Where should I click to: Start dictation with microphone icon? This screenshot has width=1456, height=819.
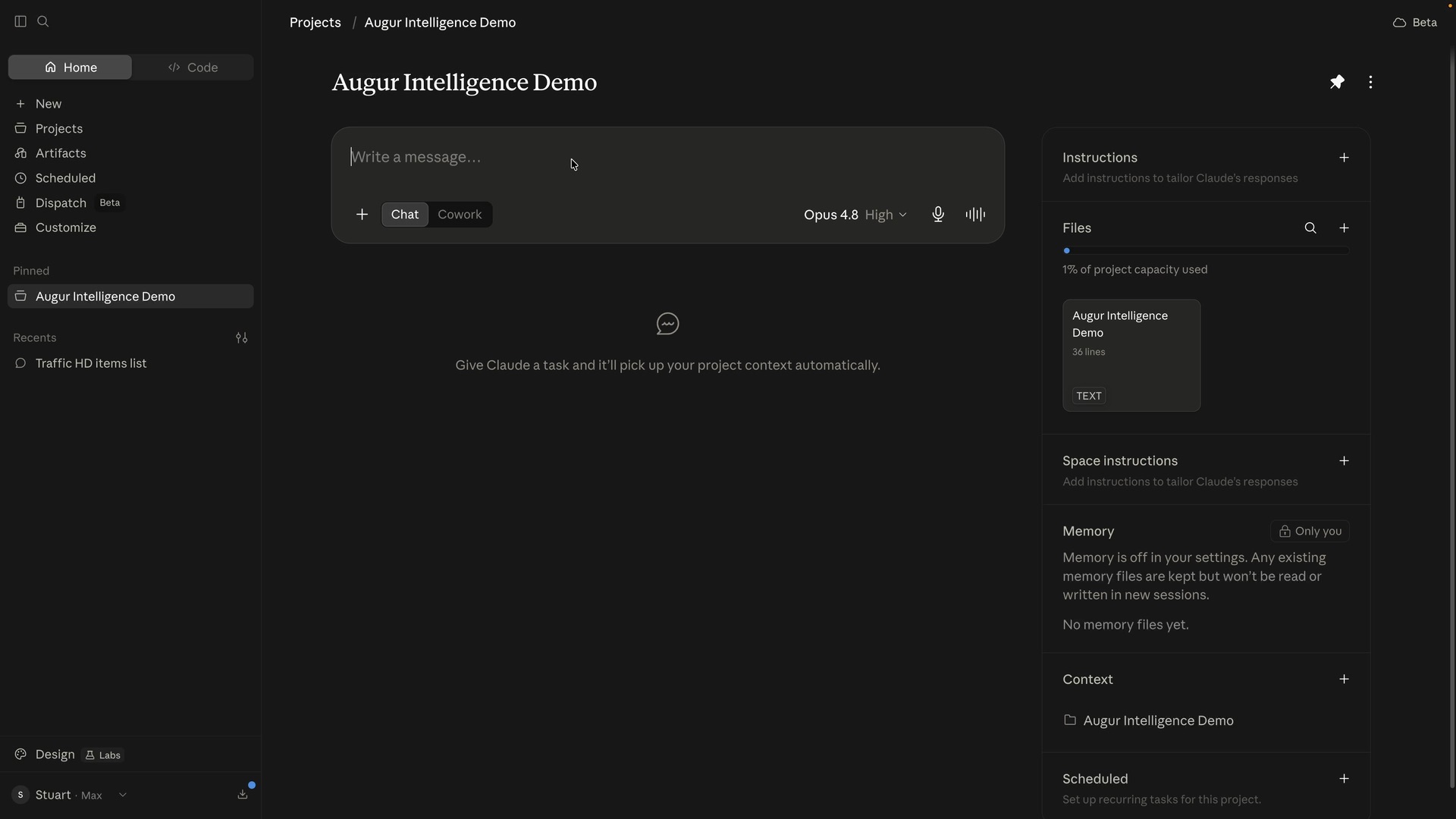point(938,215)
